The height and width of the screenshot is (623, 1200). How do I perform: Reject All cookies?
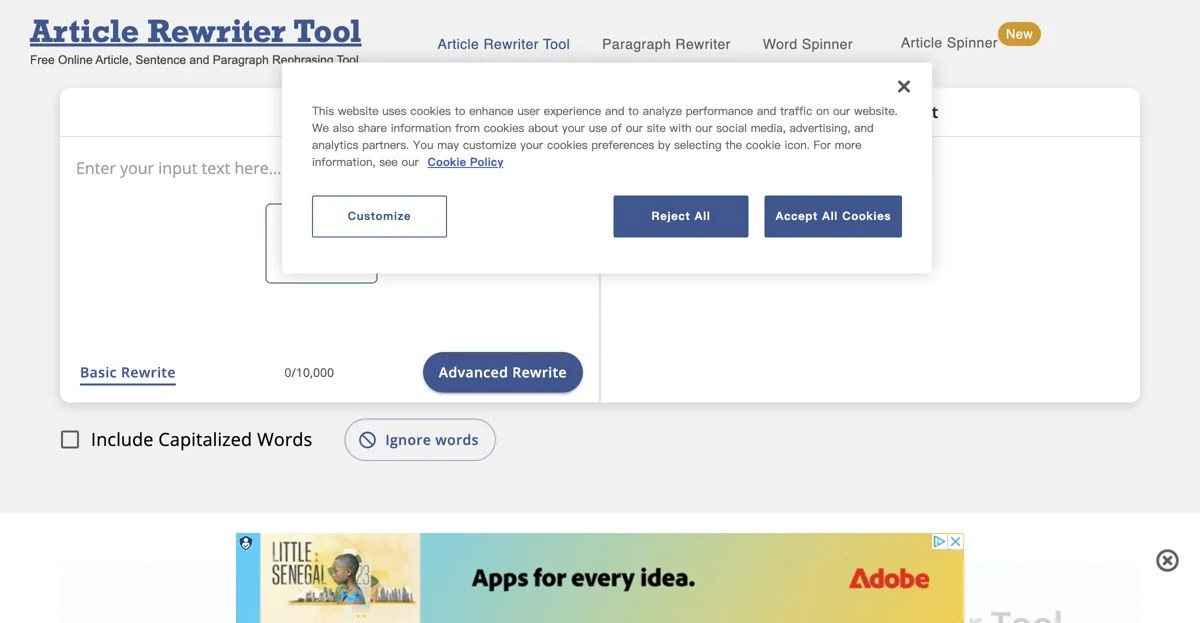(x=681, y=216)
